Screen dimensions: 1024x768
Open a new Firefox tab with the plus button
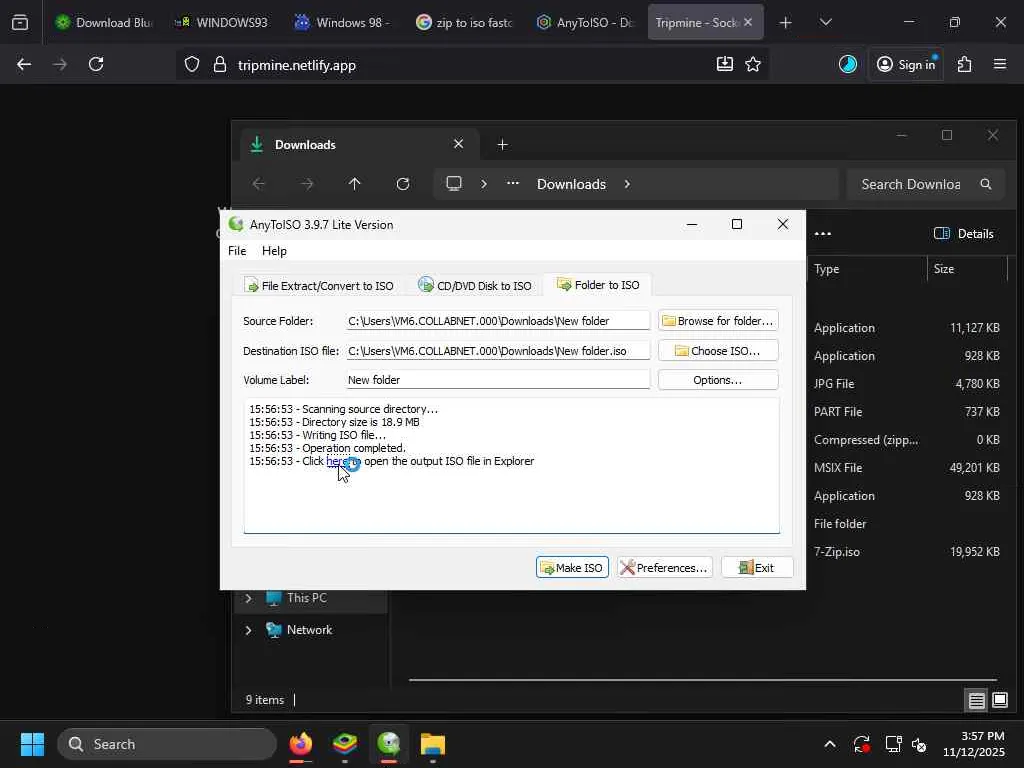(x=786, y=22)
